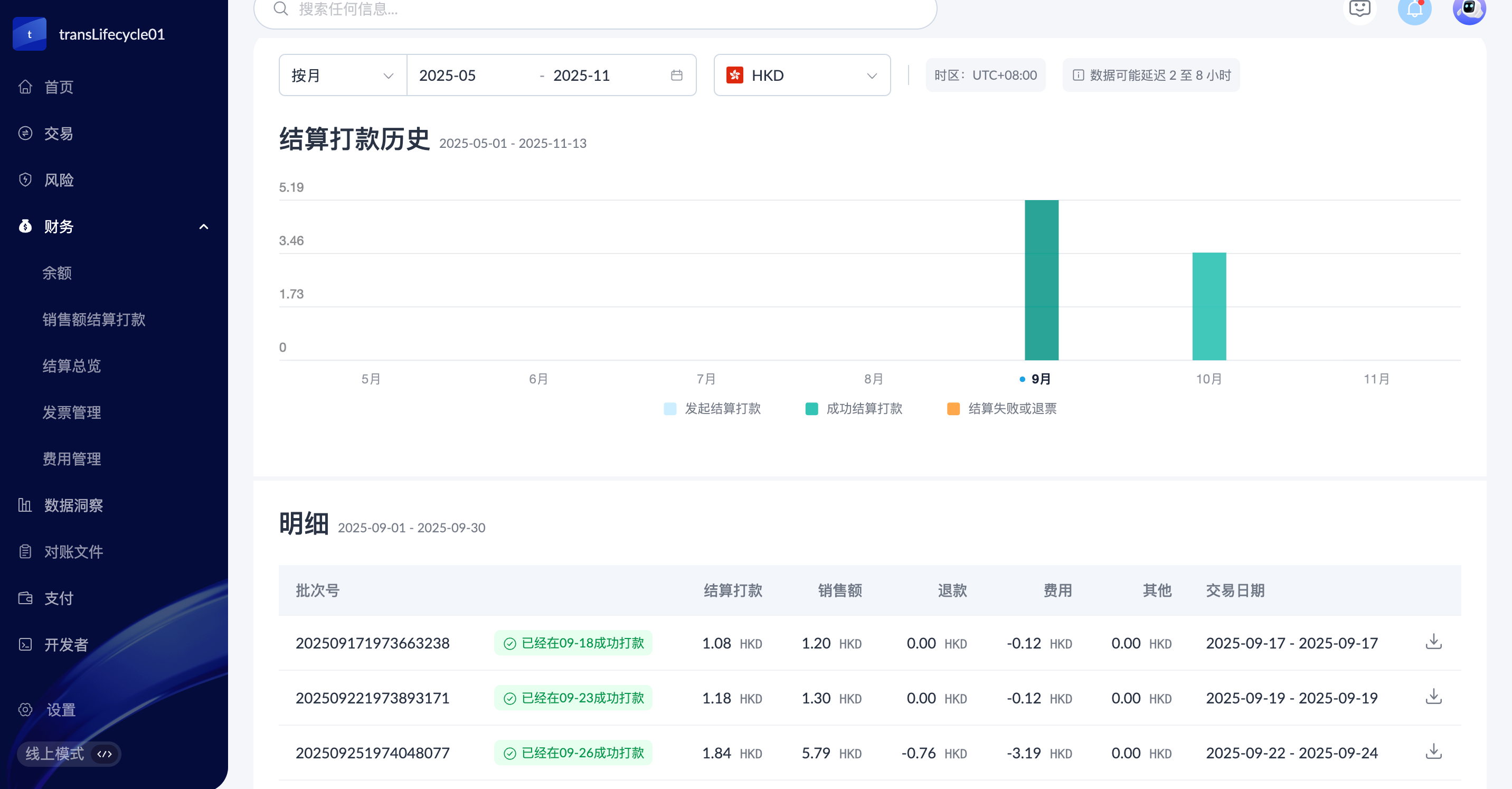This screenshot has height=789, width=1512.
Task: Download batch 202509251974048077 report
Action: coord(1433,752)
